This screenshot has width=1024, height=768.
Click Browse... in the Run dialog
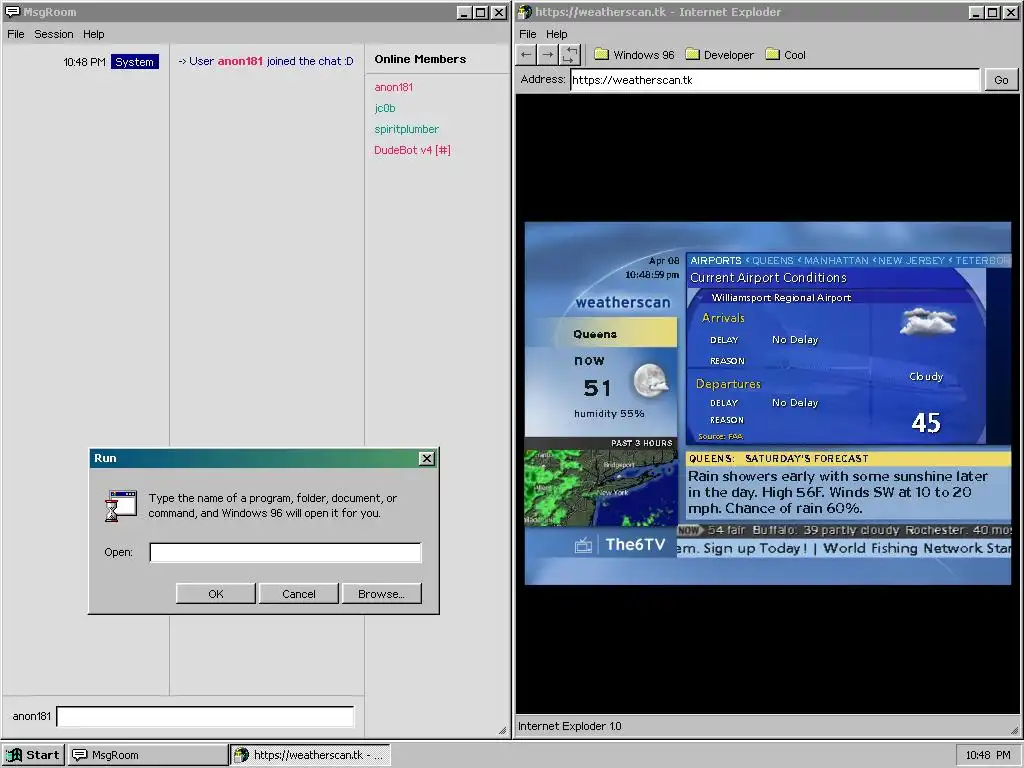(381, 594)
